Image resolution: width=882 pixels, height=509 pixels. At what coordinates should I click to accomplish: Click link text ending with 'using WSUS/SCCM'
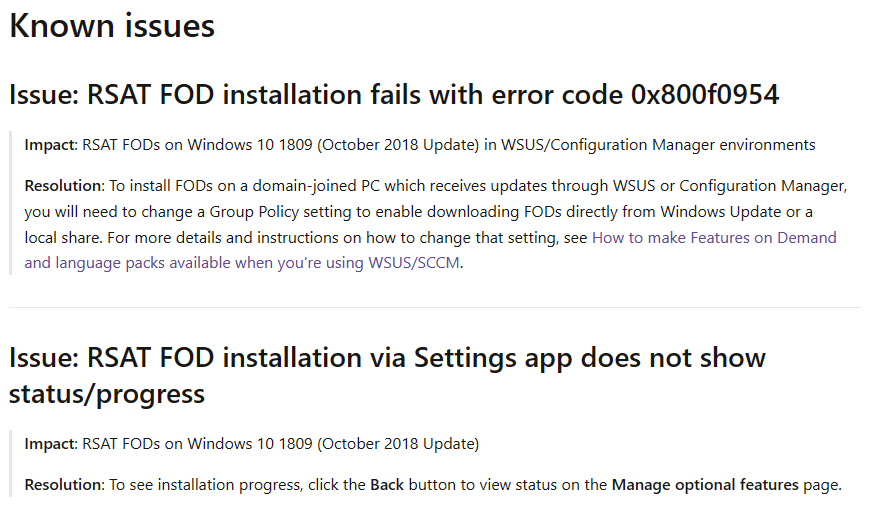(243, 263)
